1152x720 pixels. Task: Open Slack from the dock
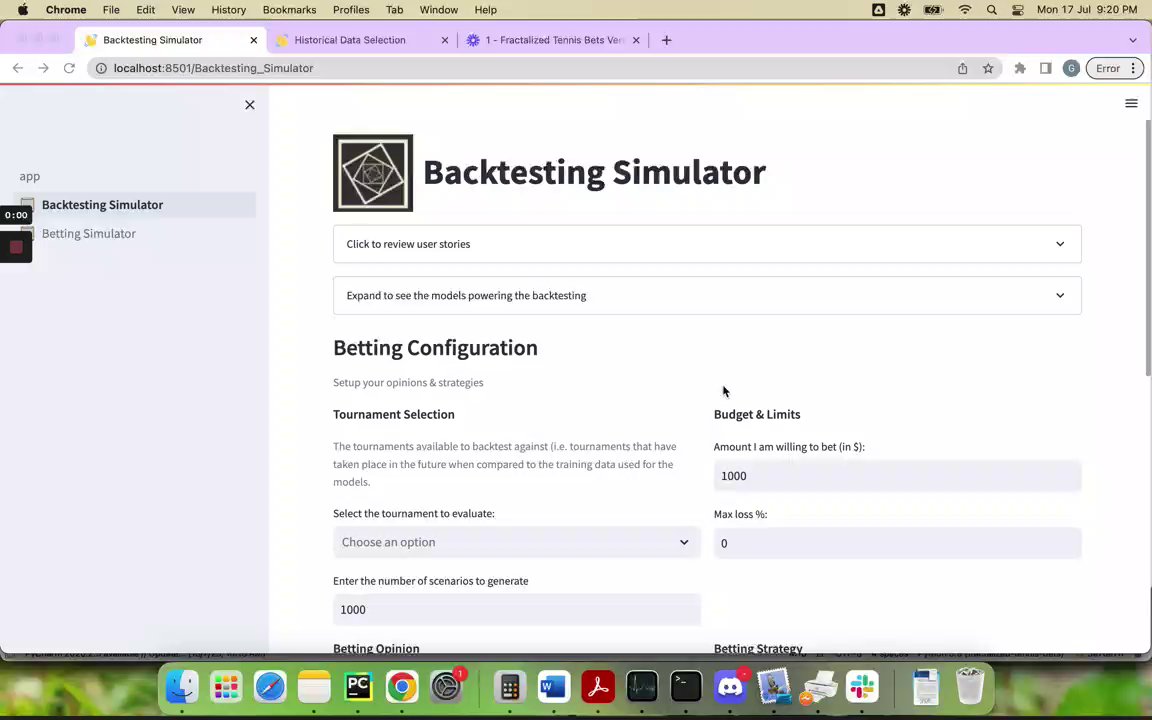tap(862, 687)
